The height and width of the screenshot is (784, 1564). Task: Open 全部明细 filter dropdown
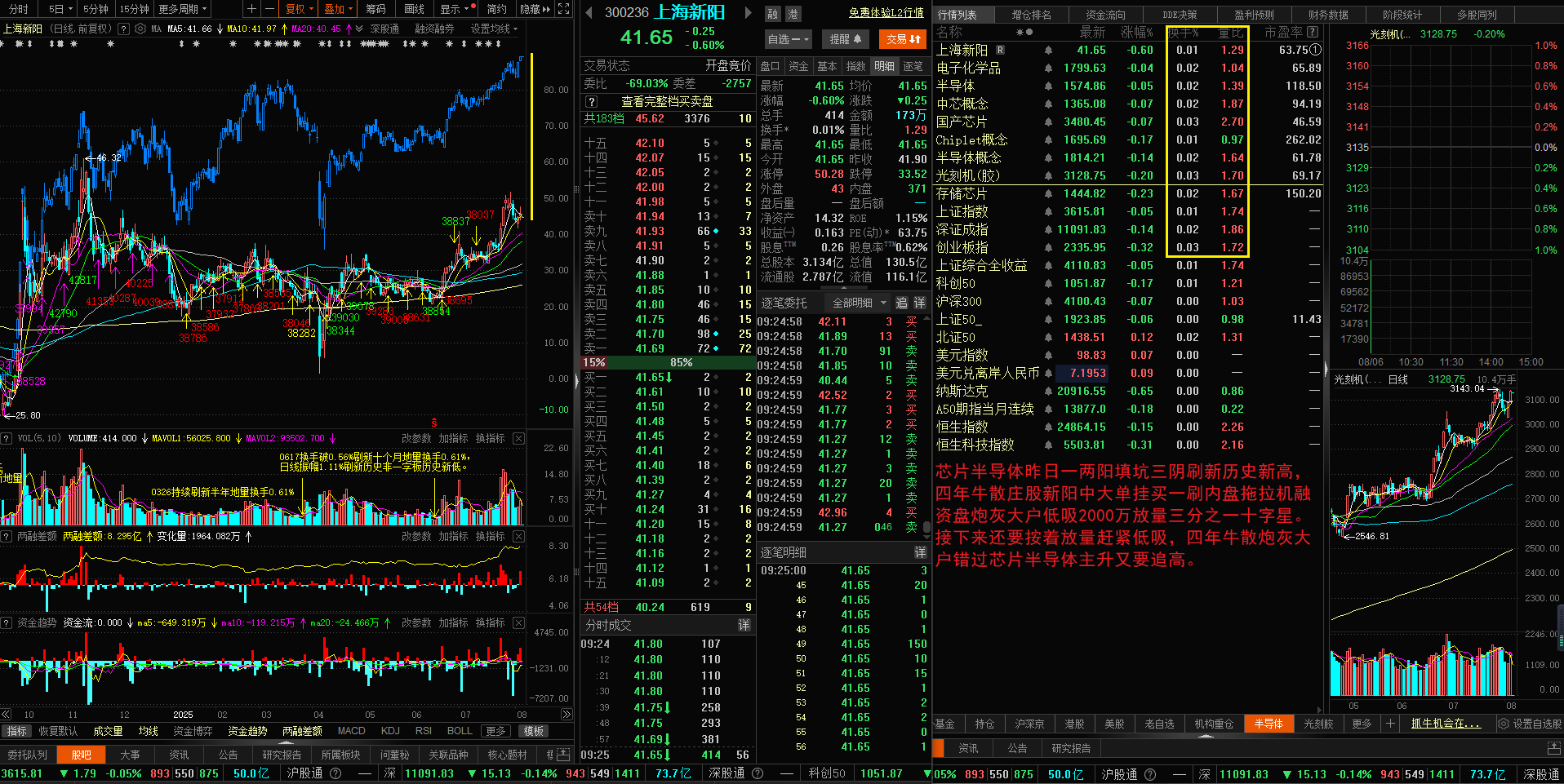[859, 303]
